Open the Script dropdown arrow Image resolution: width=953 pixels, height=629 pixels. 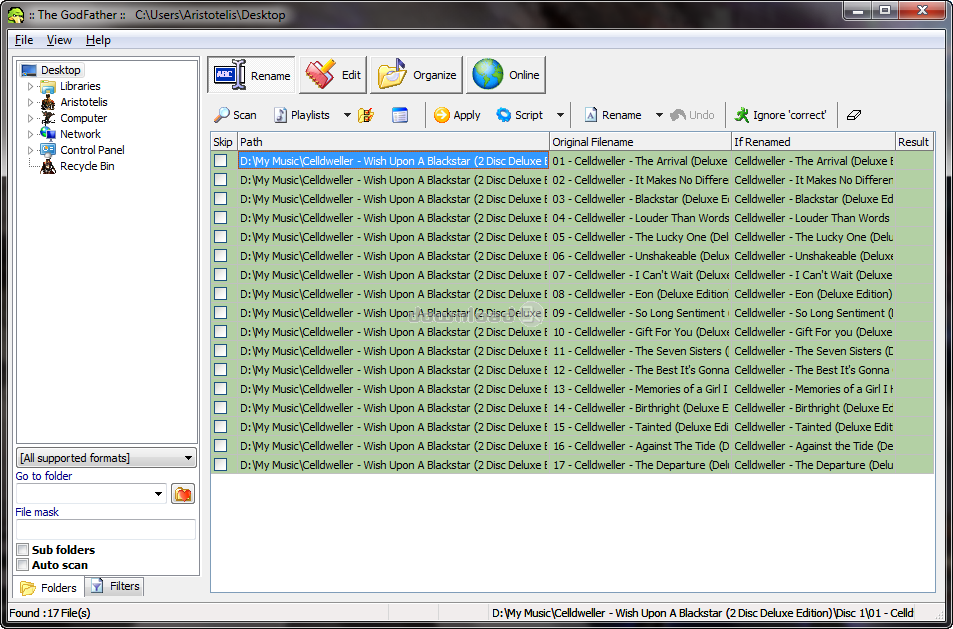click(x=560, y=115)
